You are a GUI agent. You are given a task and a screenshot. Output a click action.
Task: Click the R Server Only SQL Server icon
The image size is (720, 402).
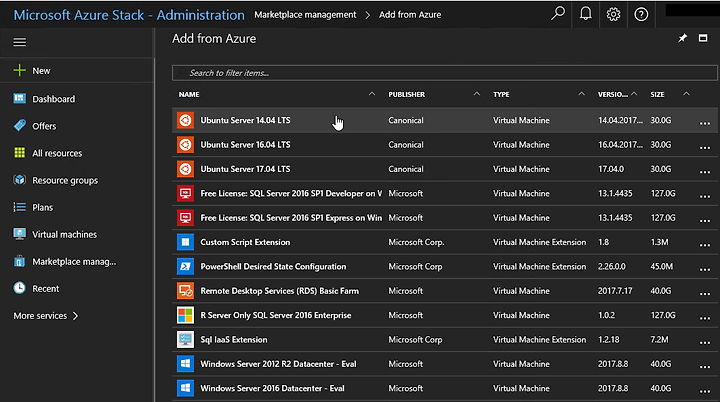click(186, 315)
